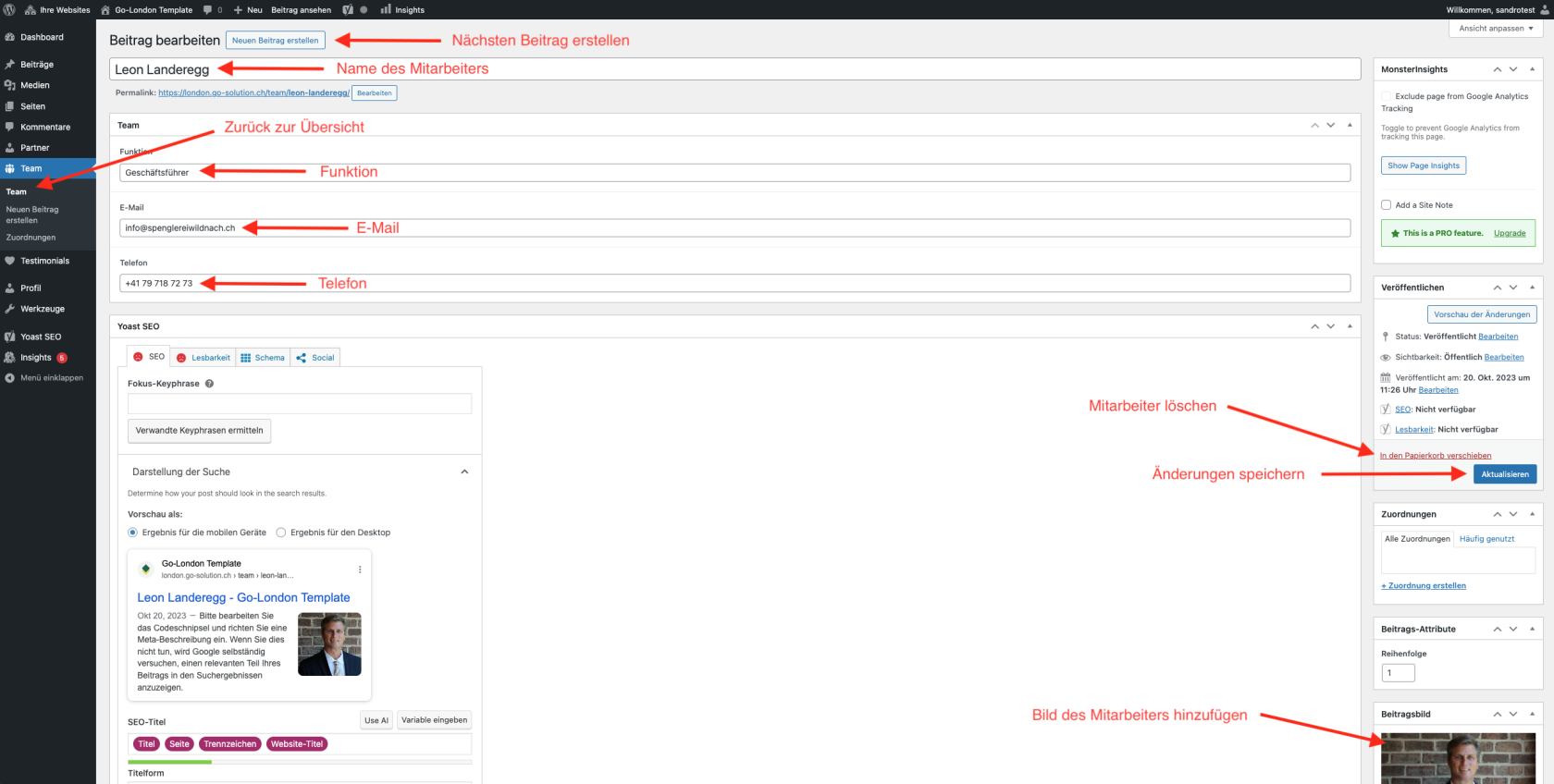The image size is (1554, 784).
Task: Click the title field Leon Landeregg
Action: (x=734, y=69)
